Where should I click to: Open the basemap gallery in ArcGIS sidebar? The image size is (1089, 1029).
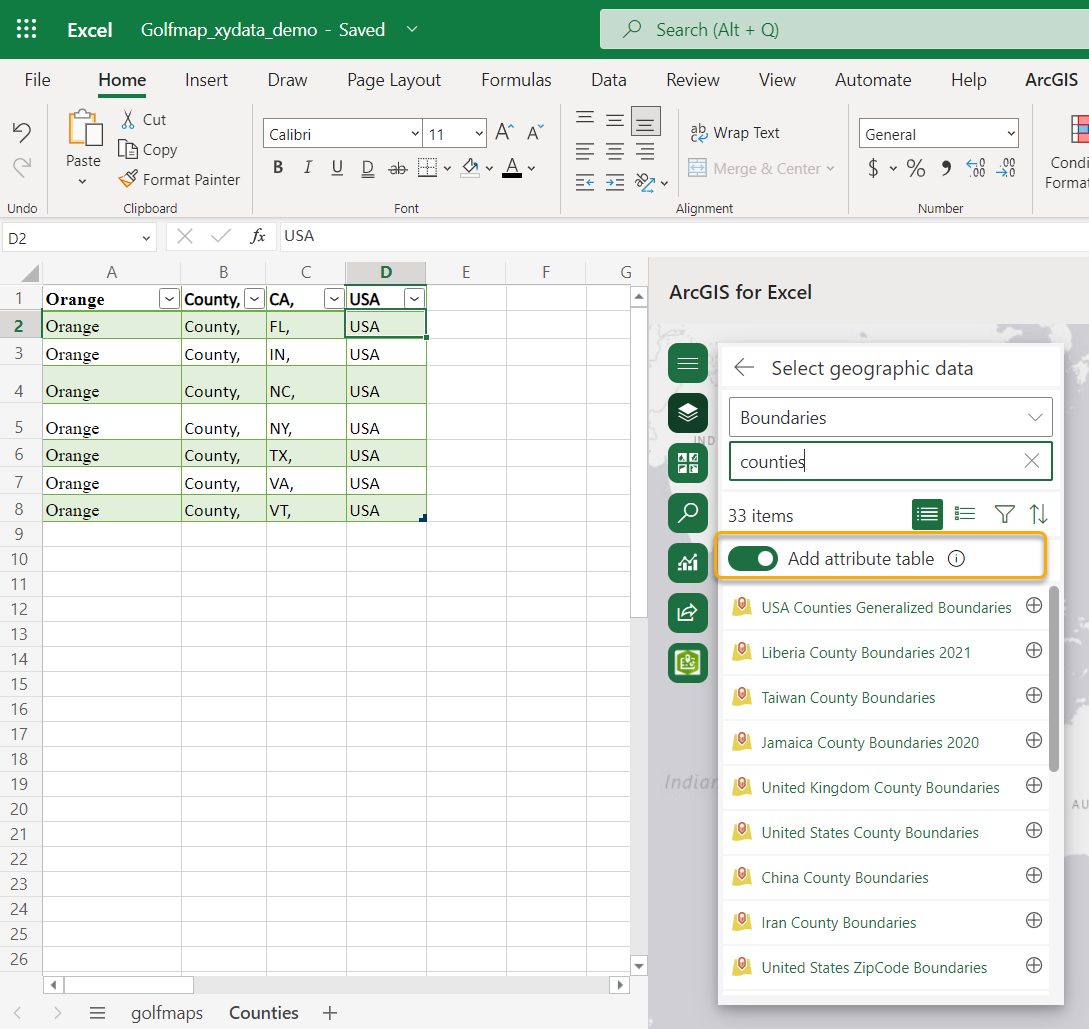pos(687,463)
